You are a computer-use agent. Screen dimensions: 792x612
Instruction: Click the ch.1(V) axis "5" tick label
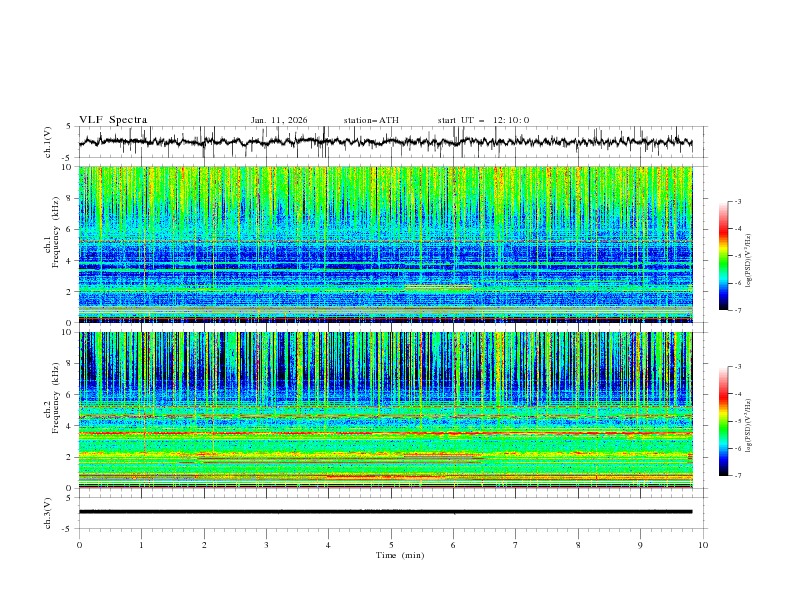pos(69,127)
